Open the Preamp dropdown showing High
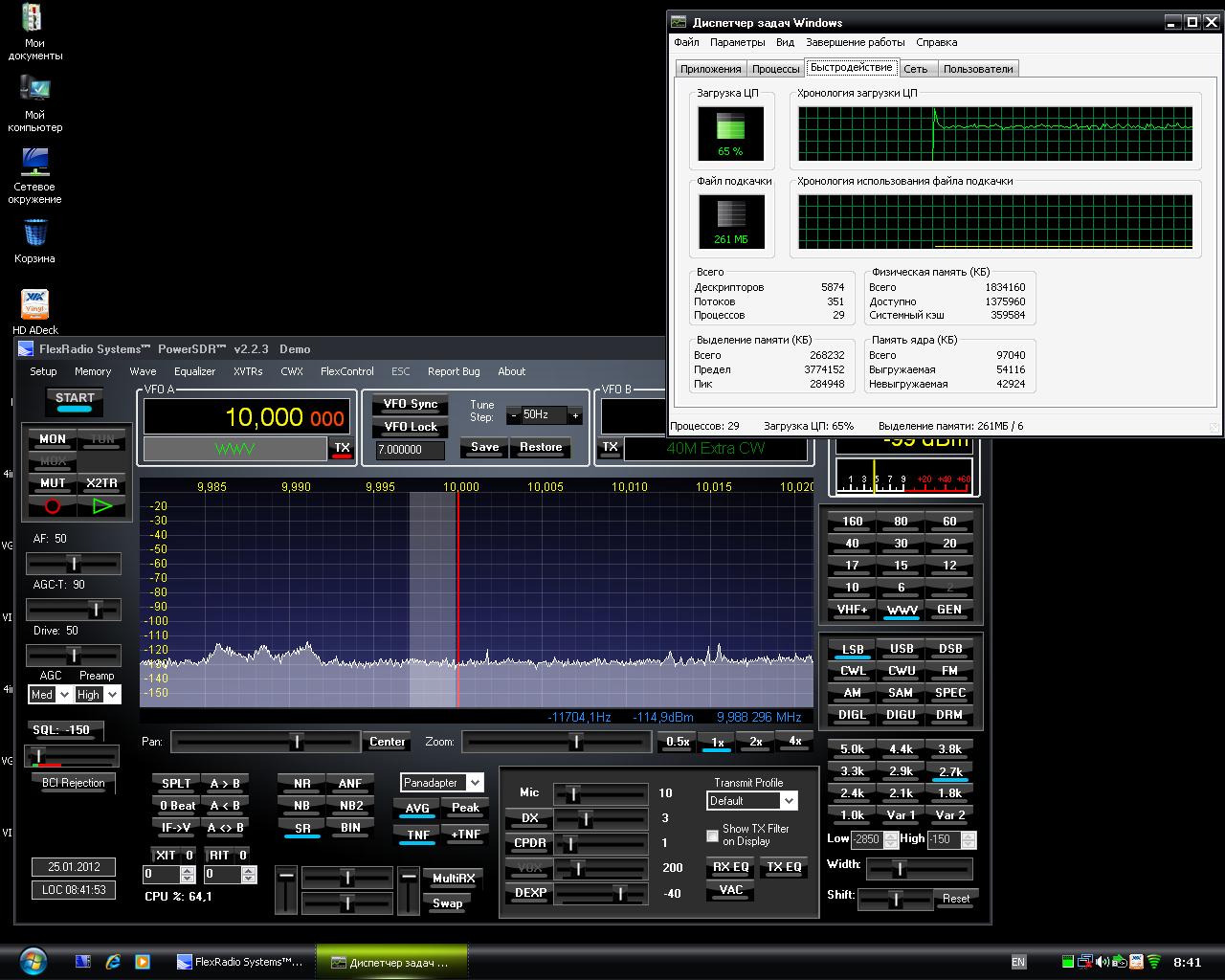Image resolution: width=1225 pixels, height=980 pixels. coord(98,695)
